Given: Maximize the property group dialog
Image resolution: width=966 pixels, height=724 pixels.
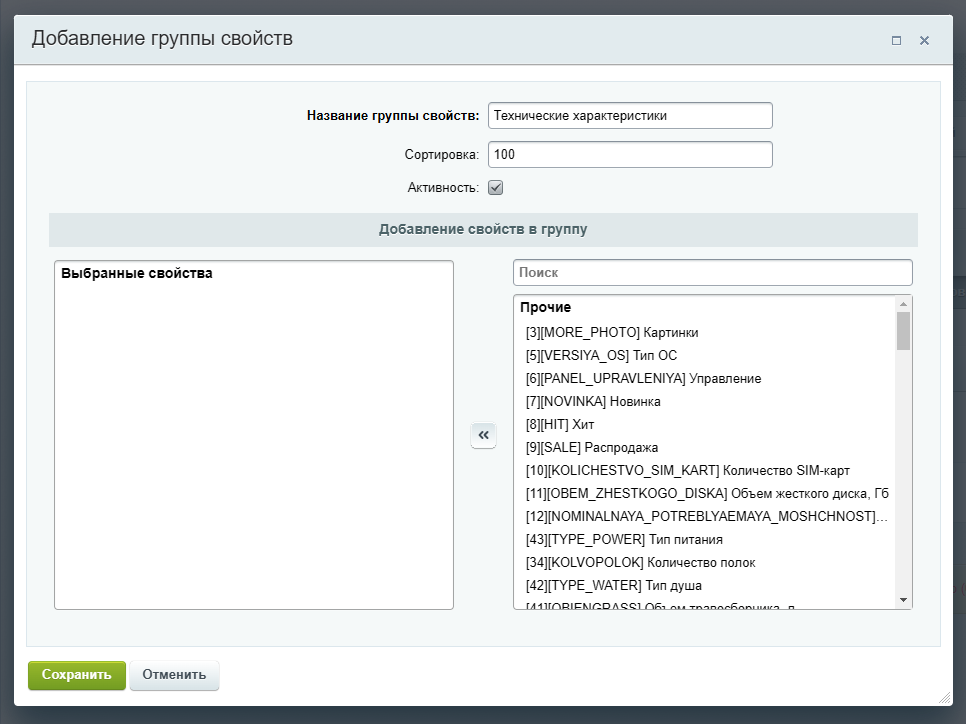Looking at the screenshot, I should coord(896,41).
